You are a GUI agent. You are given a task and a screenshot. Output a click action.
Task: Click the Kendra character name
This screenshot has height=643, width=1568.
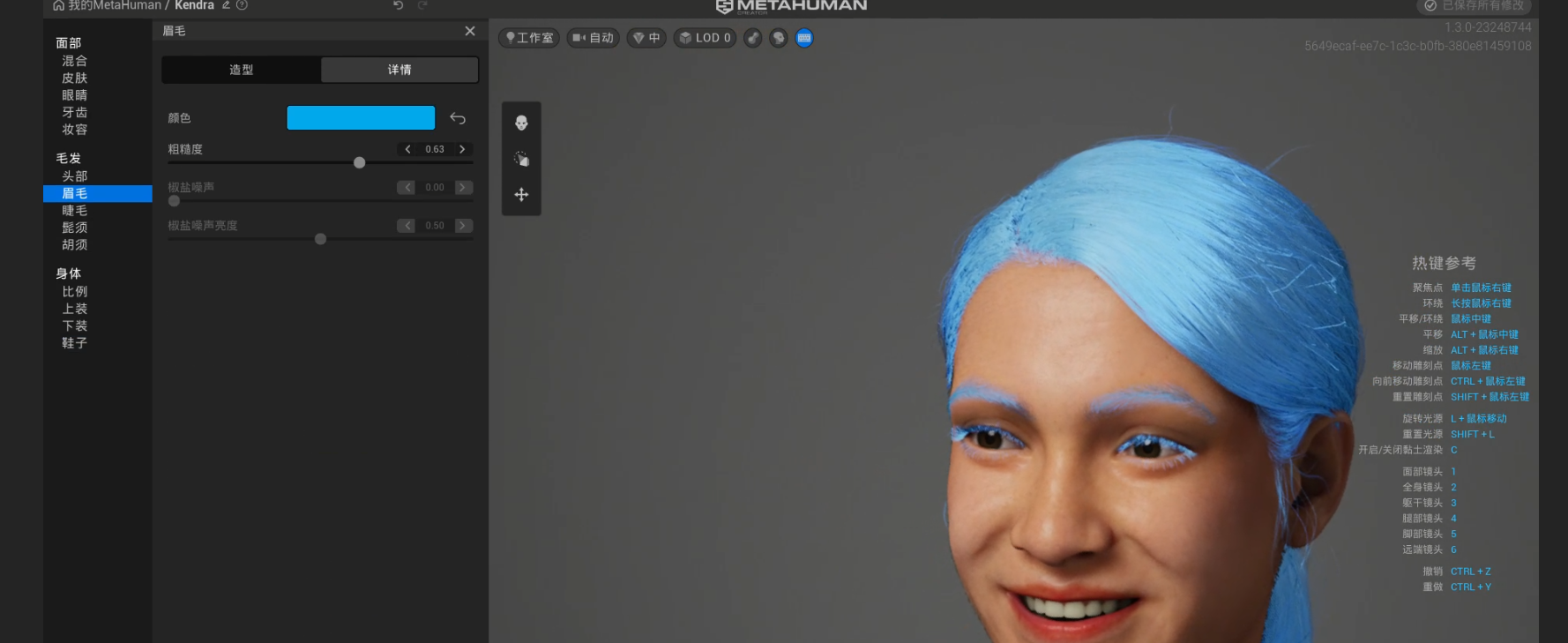[x=194, y=5]
